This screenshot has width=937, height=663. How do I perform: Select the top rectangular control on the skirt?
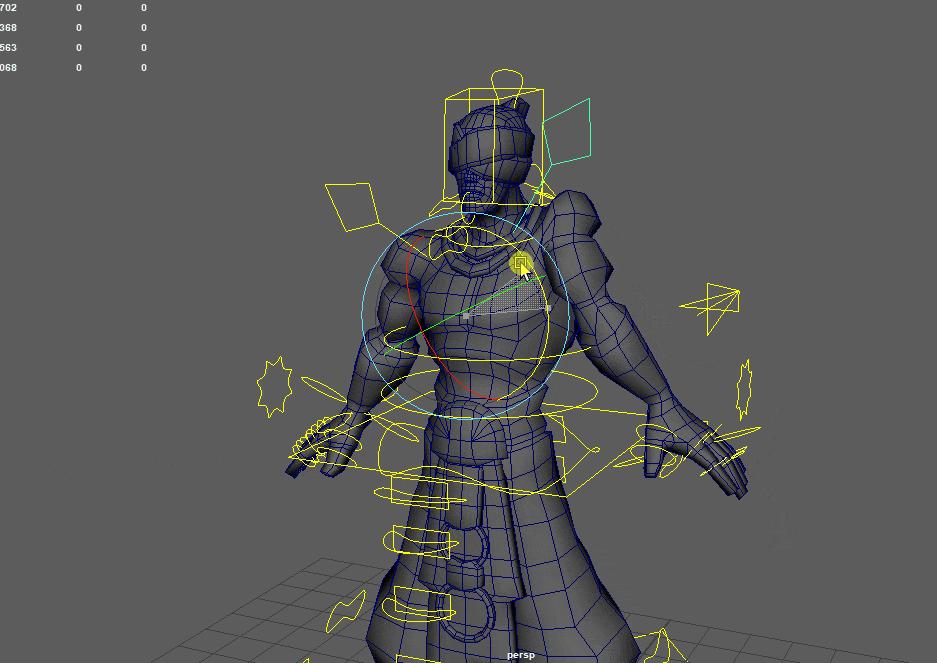point(420,488)
